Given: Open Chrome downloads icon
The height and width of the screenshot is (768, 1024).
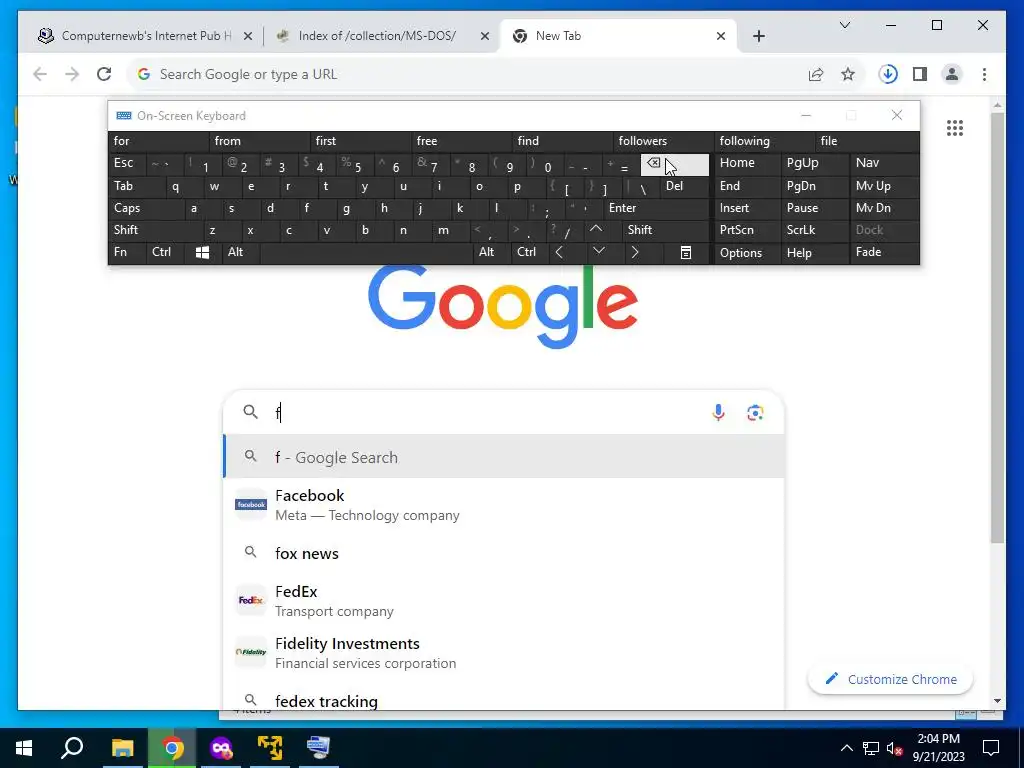Looking at the screenshot, I should [x=888, y=74].
